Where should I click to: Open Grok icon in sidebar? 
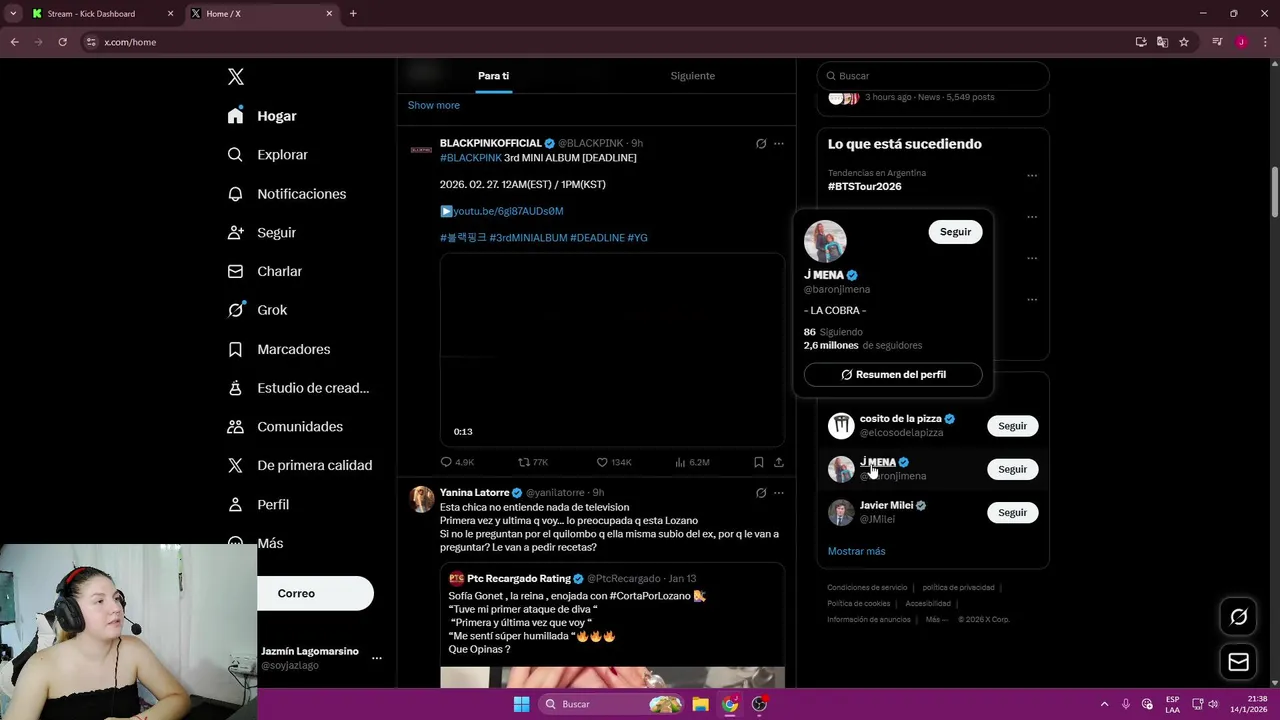235,310
